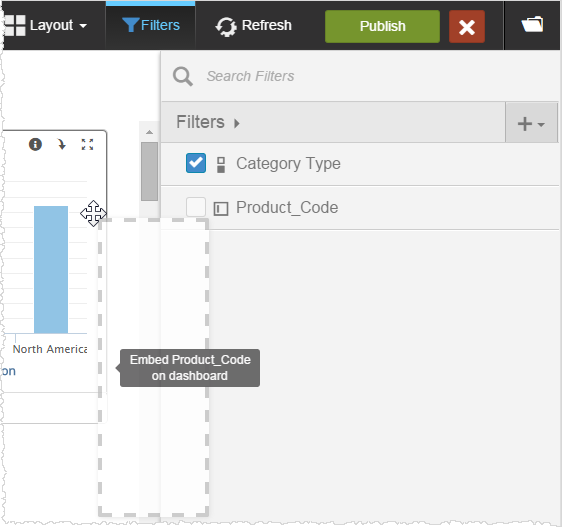The height and width of the screenshot is (529, 562).
Task: Check the Product_Code filter checkbox
Action: tap(196, 207)
